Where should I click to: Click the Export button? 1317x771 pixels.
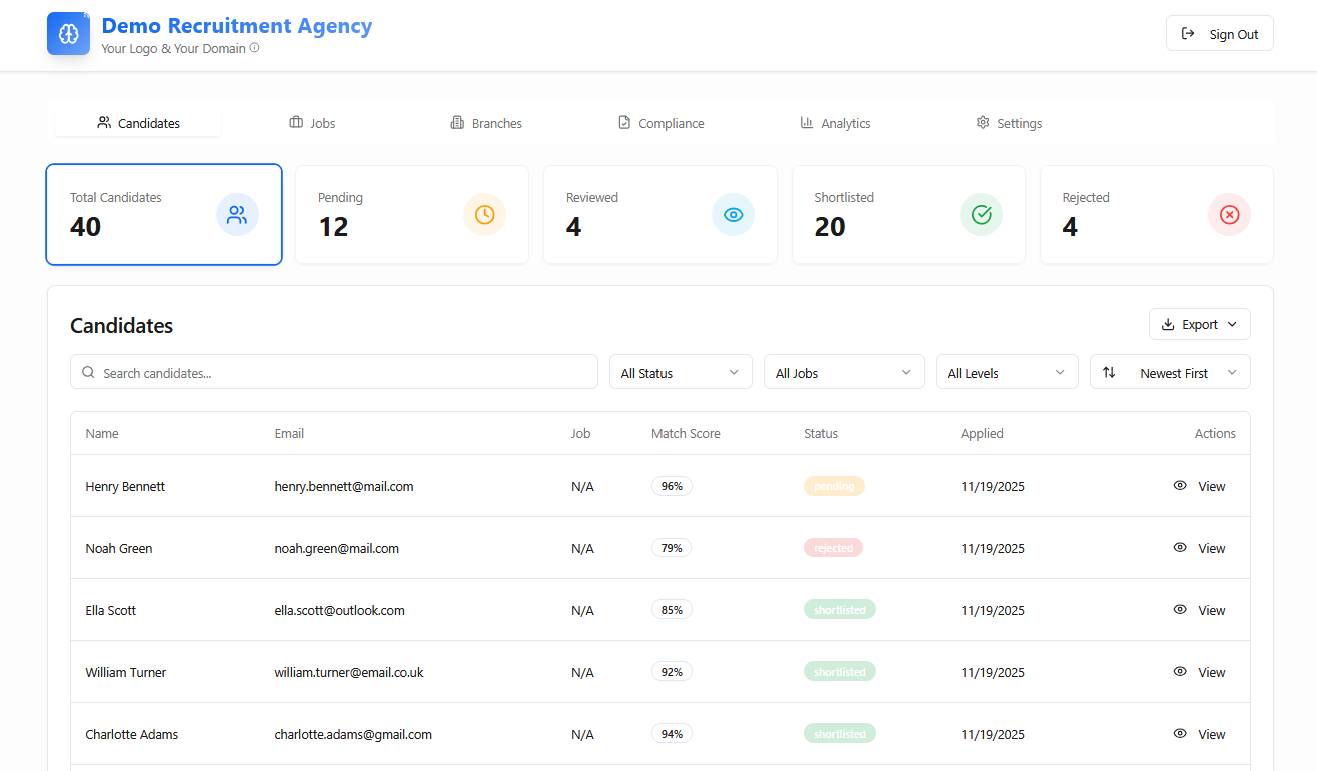(x=1199, y=324)
